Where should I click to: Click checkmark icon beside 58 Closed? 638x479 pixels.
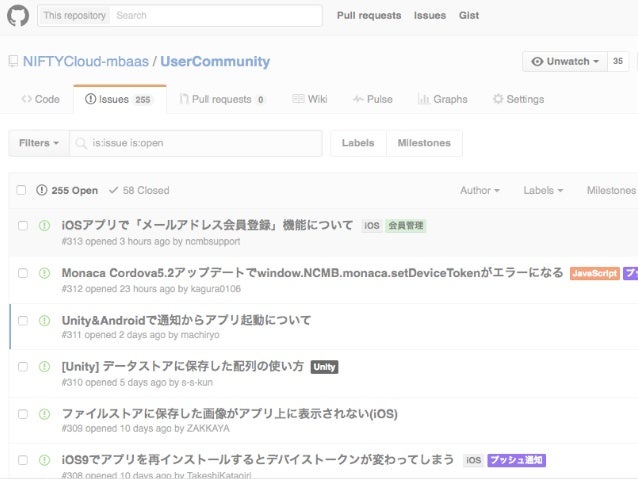pyautogui.click(x=114, y=190)
